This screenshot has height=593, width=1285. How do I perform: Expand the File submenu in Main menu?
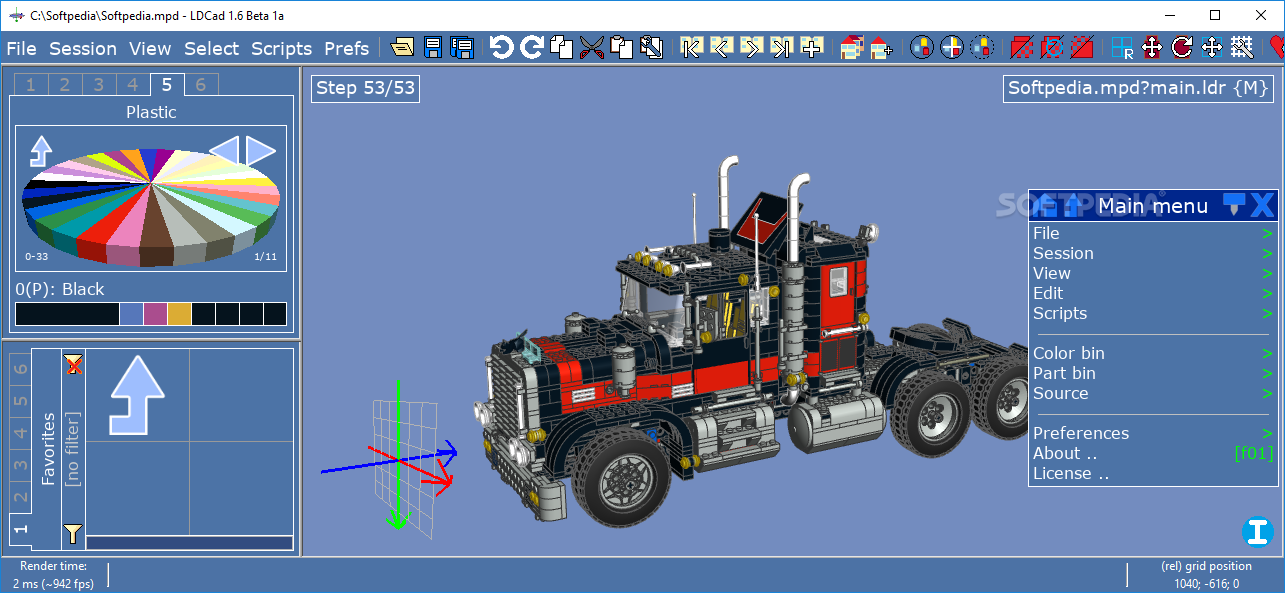1153,233
